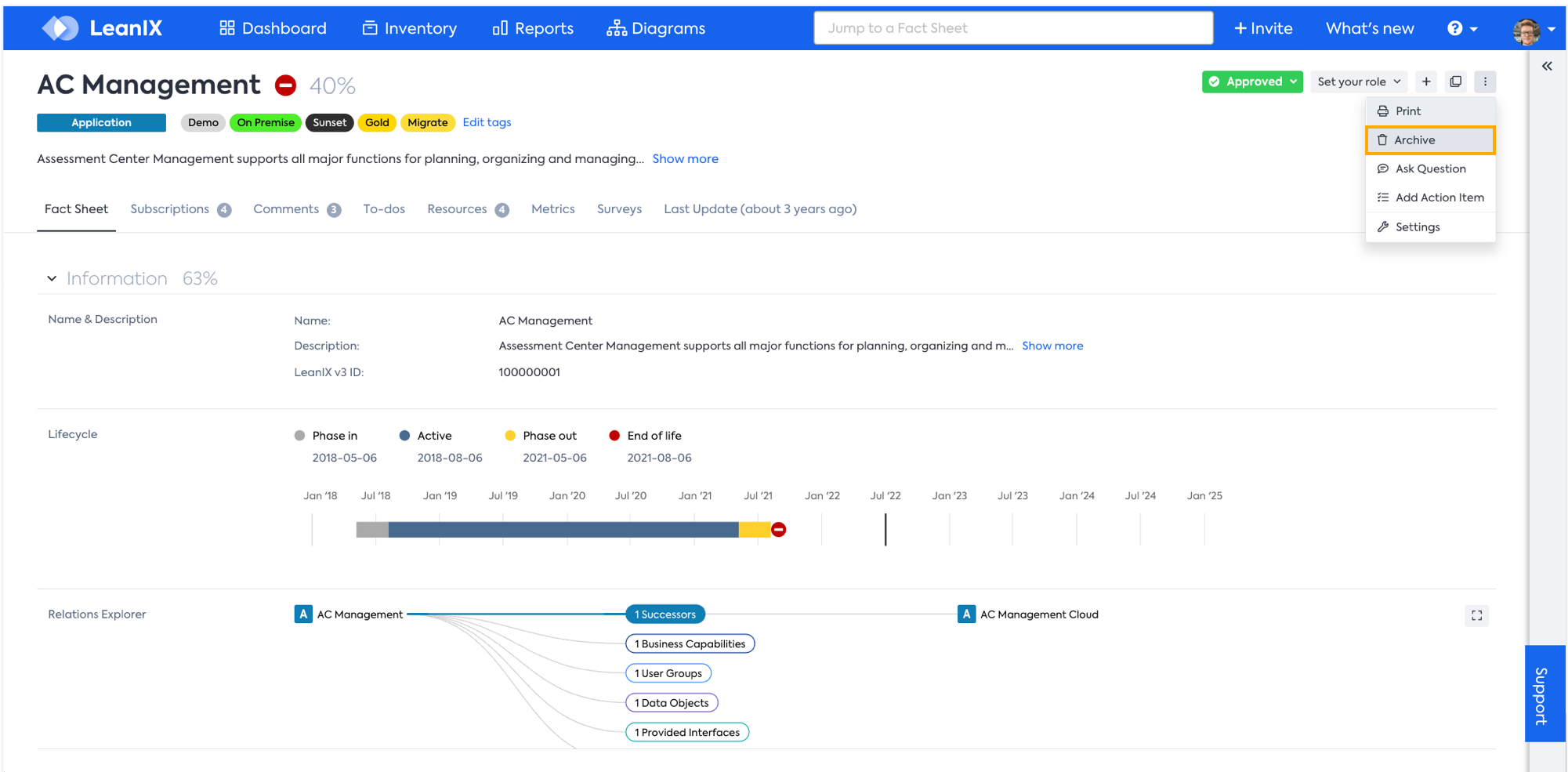This screenshot has width=1568, height=772.
Task: Open the Approved quality status dropdown
Action: [x=1252, y=82]
